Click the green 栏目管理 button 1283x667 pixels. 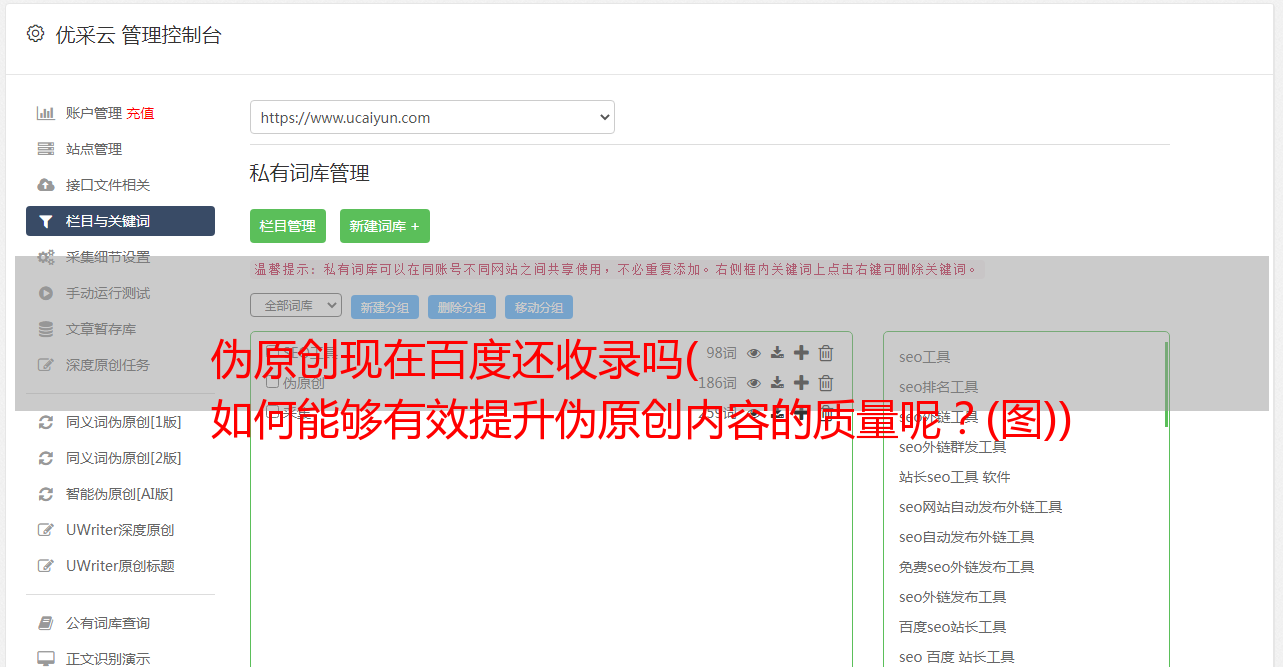click(x=288, y=226)
